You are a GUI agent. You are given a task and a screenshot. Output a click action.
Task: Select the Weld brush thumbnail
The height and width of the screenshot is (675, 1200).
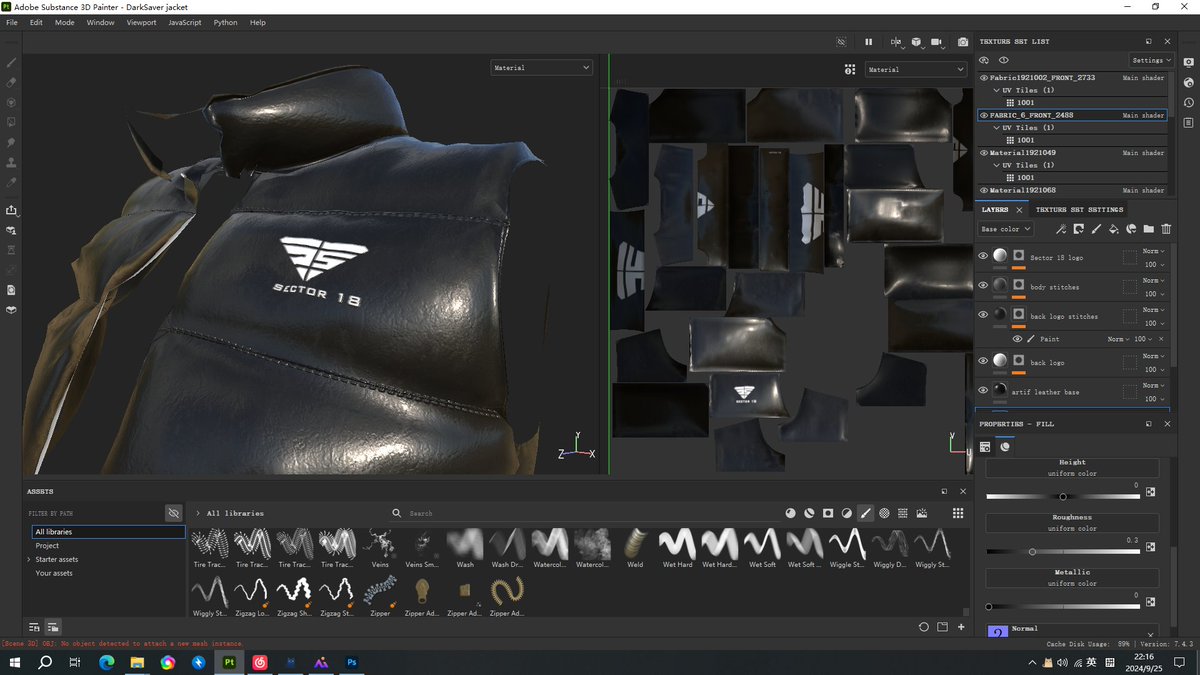[x=634, y=549]
